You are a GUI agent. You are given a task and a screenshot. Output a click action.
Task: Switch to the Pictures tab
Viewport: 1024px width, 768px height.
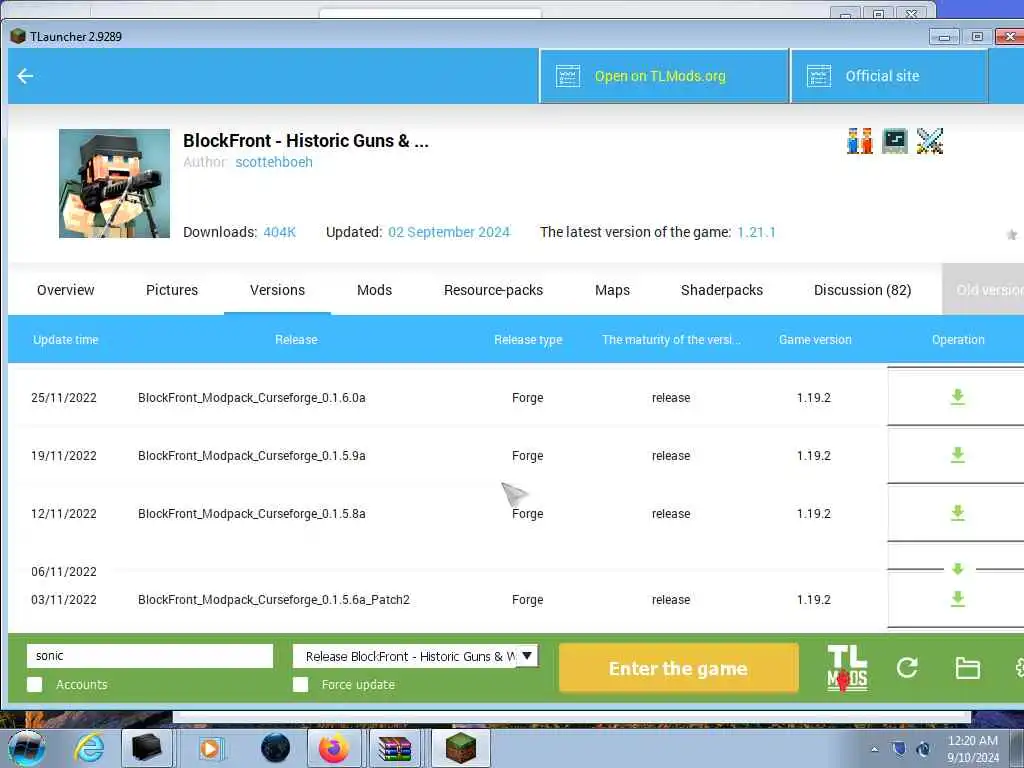172,290
